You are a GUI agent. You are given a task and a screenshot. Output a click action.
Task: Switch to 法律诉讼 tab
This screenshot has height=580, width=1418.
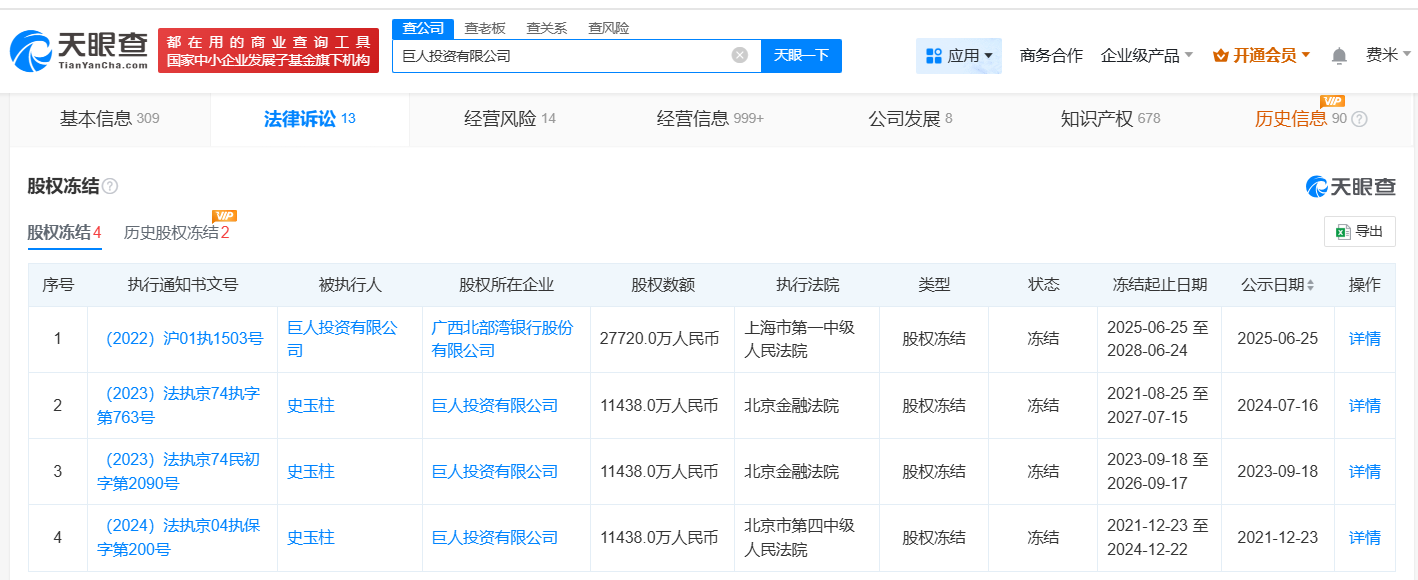pos(310,119)
